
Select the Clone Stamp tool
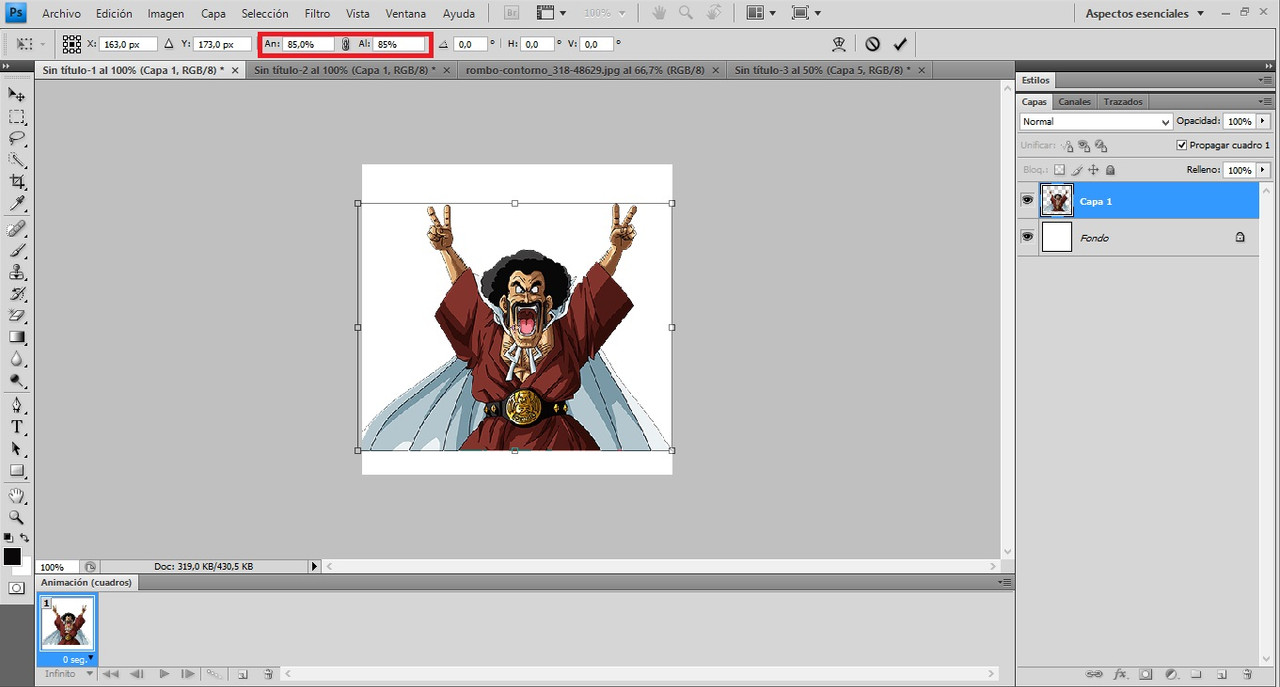(x=17, y=273)
